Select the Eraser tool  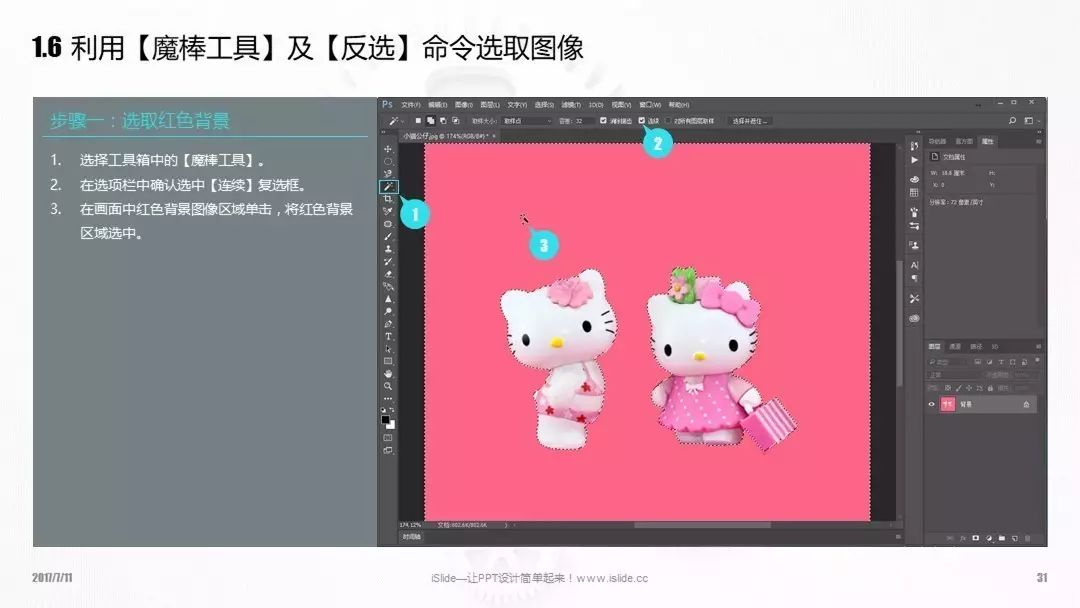pos(388,273)
